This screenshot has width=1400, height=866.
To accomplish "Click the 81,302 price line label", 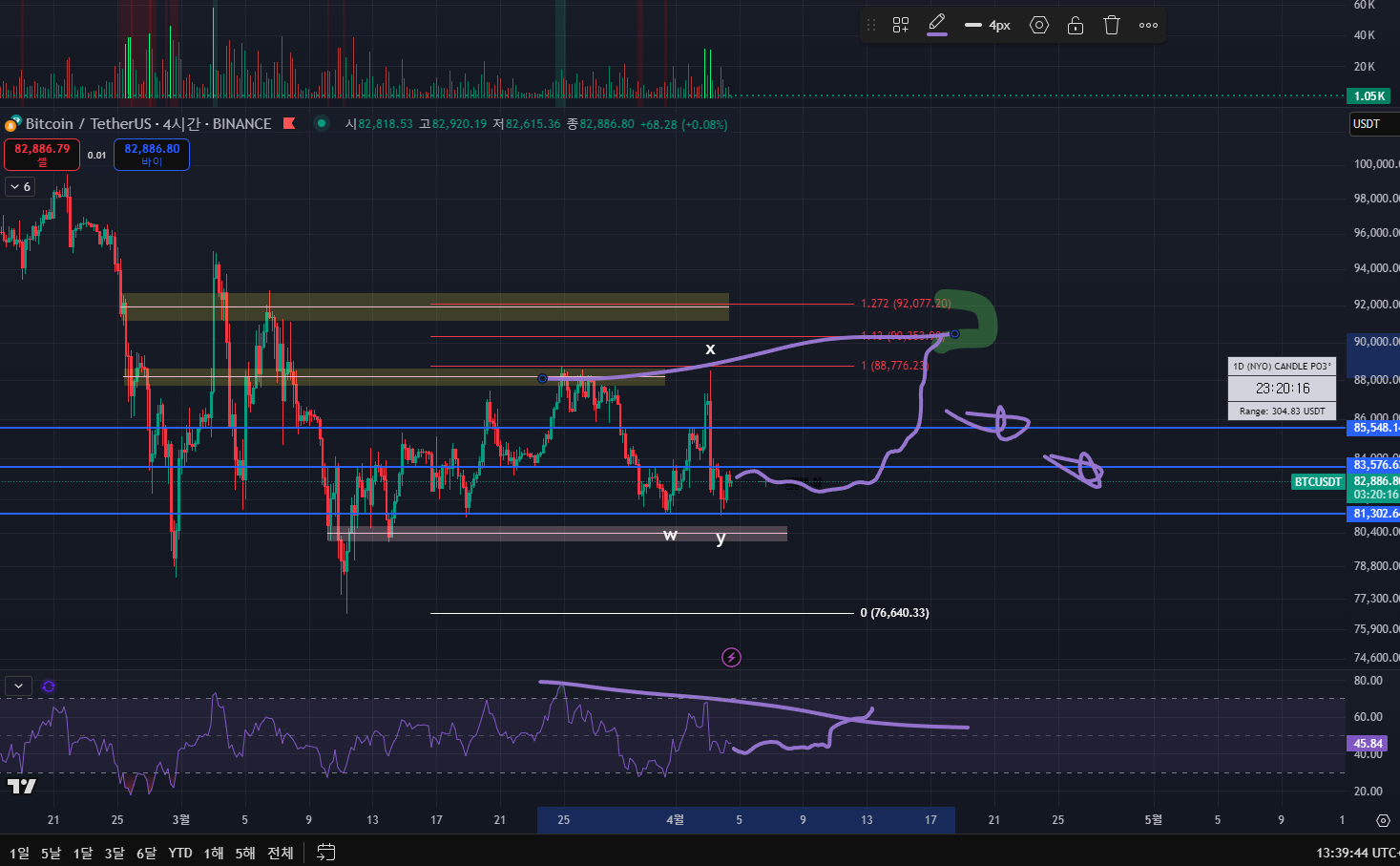I will pos(1373,514).
